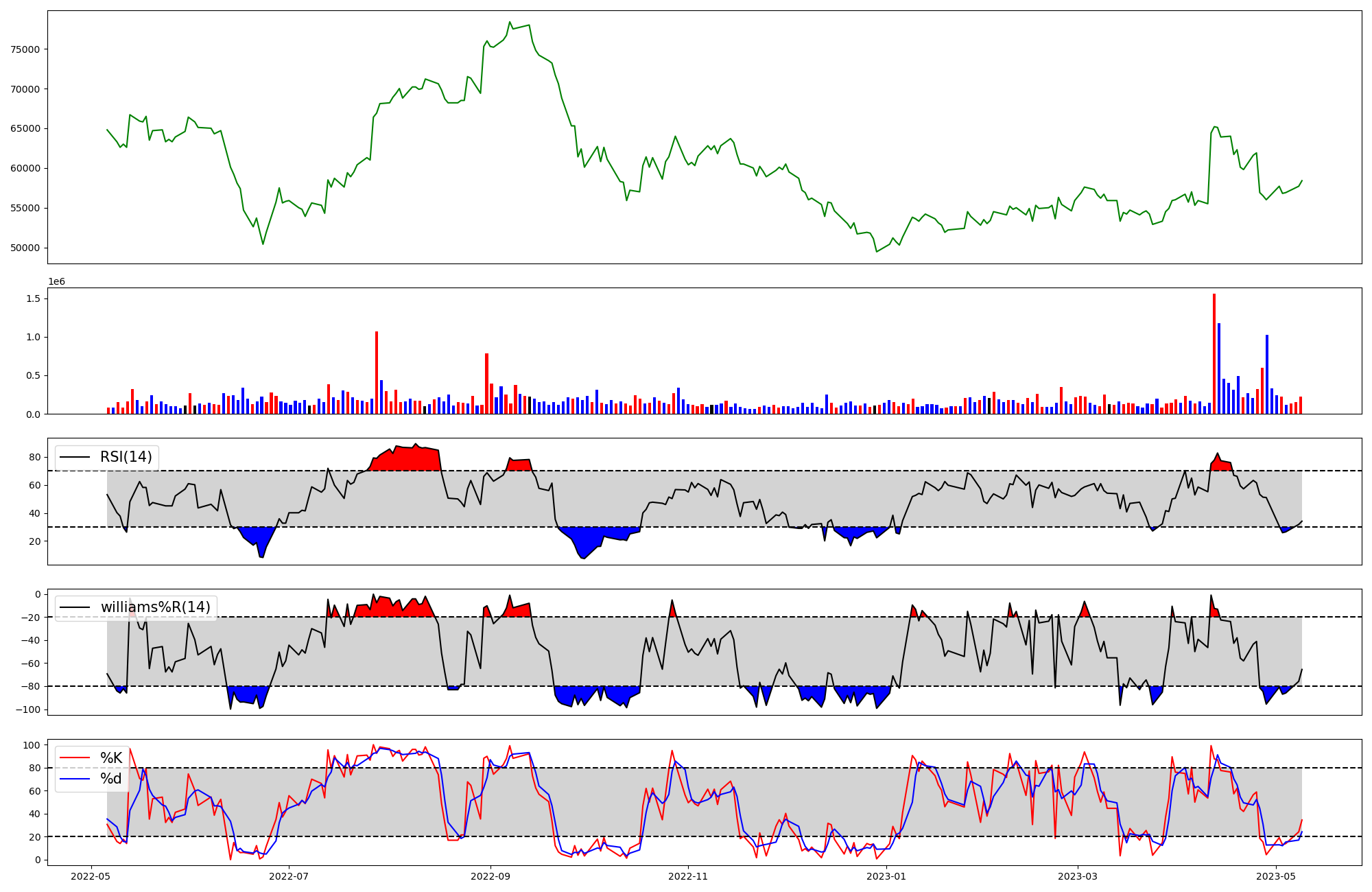This screenshot has width=1372, height=892.
Task: Click the 50000 price axis label
Action: tap(25, 248)
